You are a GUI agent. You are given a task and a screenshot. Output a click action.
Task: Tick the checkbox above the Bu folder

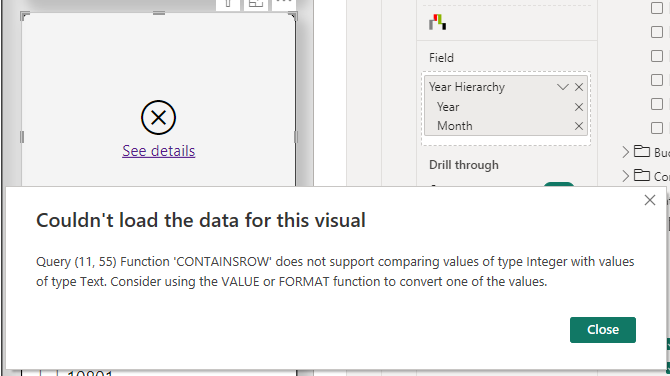click(657, 128)
